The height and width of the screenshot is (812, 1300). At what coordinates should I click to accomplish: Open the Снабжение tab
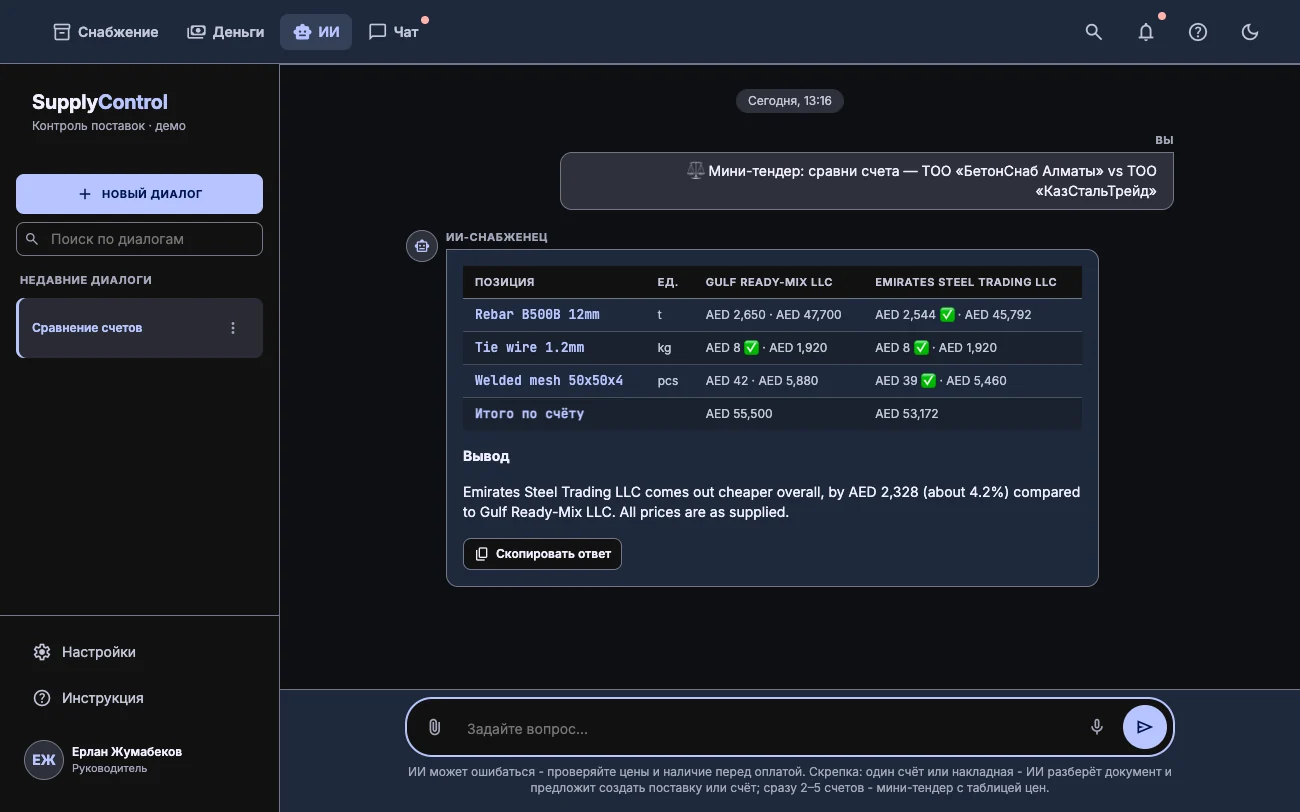(106, 32)
